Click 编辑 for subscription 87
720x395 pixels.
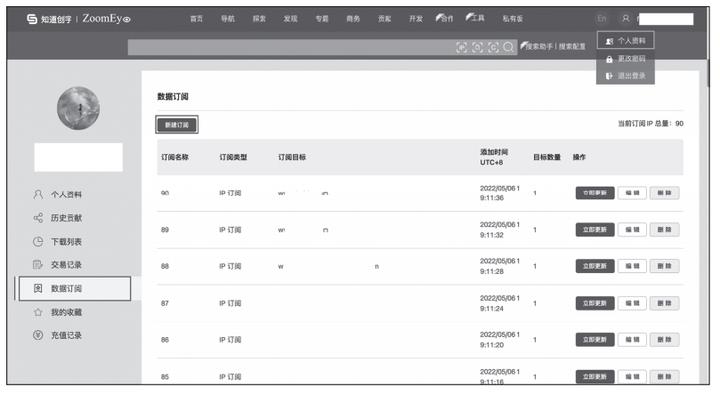pos(632,303)
